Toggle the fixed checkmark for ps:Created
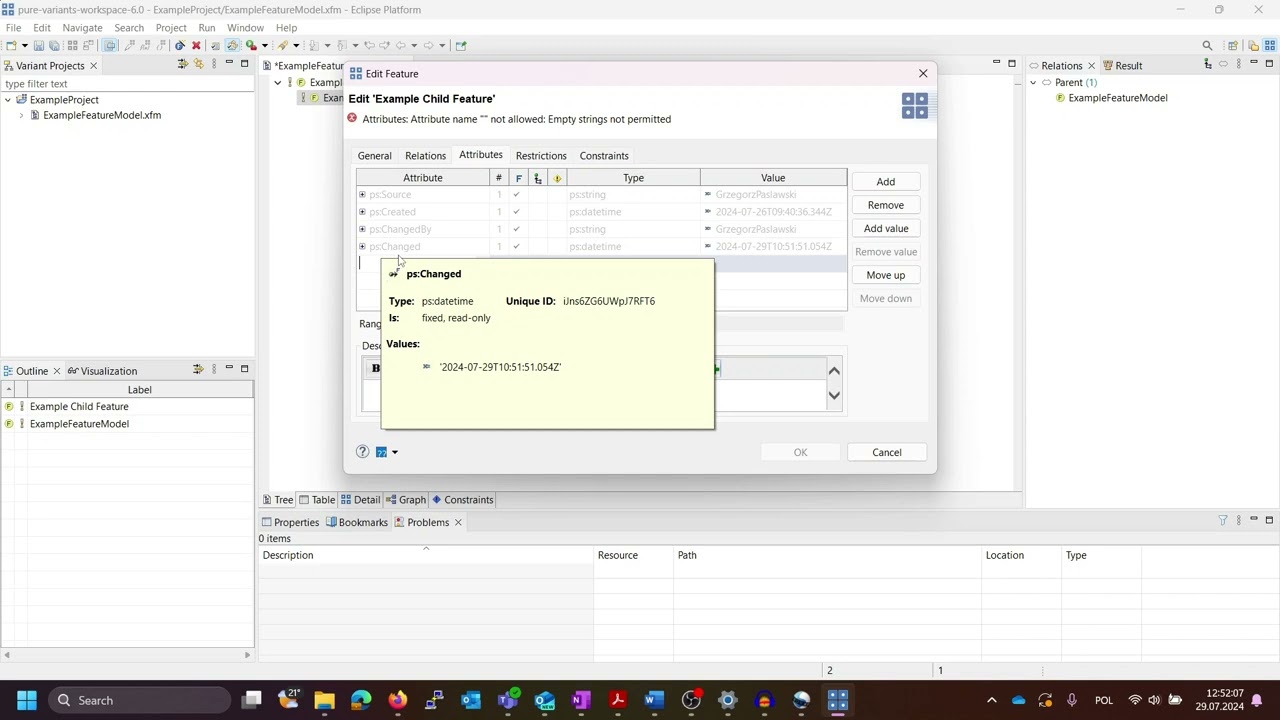Image resolution: width=1280 pixels, height=720 pixels. tap(517, 212)
